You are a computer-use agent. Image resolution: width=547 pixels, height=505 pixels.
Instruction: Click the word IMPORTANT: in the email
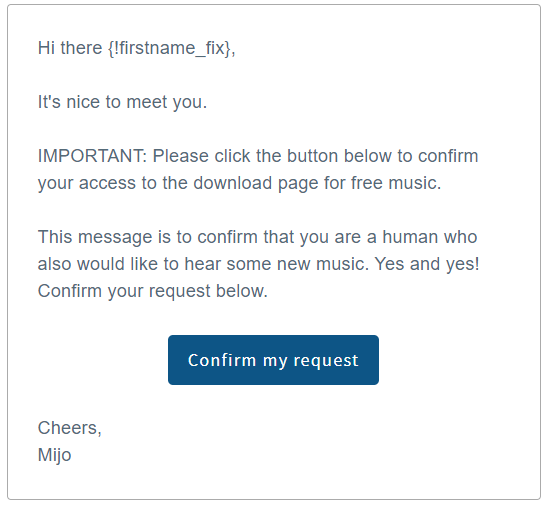click(x=92, y=156)
